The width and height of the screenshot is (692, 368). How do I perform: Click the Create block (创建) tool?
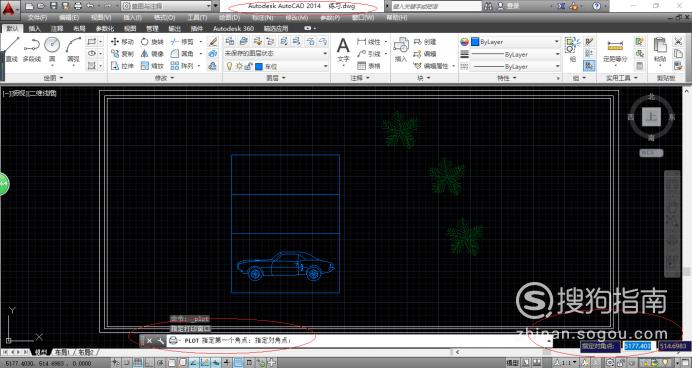coord(425,42)
